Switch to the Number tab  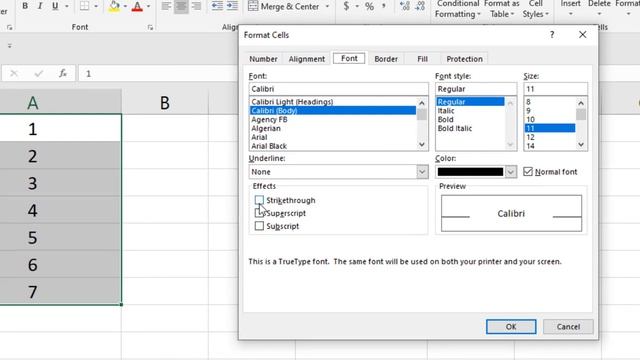click(263, 59)
